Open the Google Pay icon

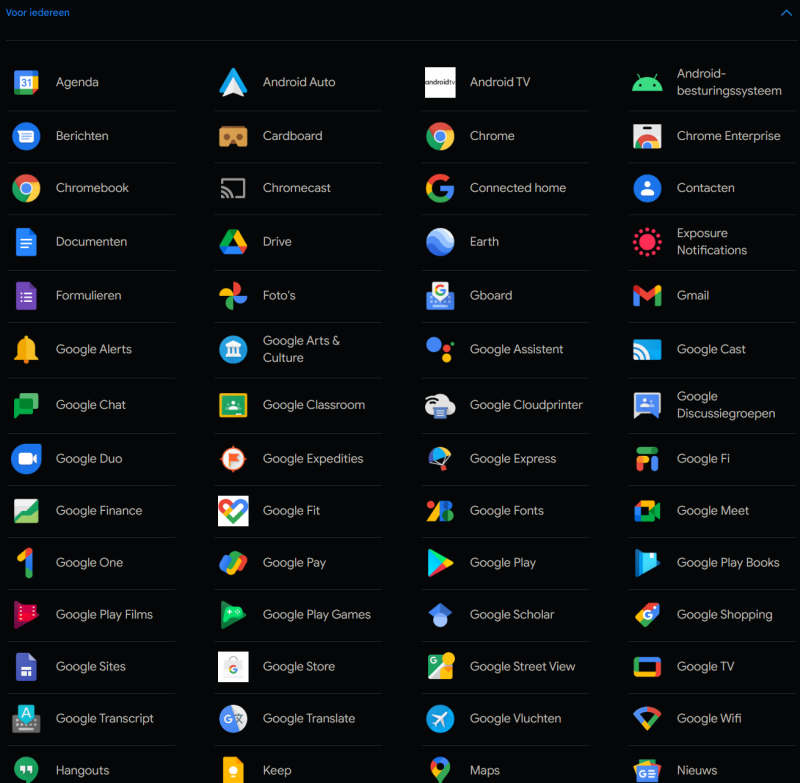(233, 563)
